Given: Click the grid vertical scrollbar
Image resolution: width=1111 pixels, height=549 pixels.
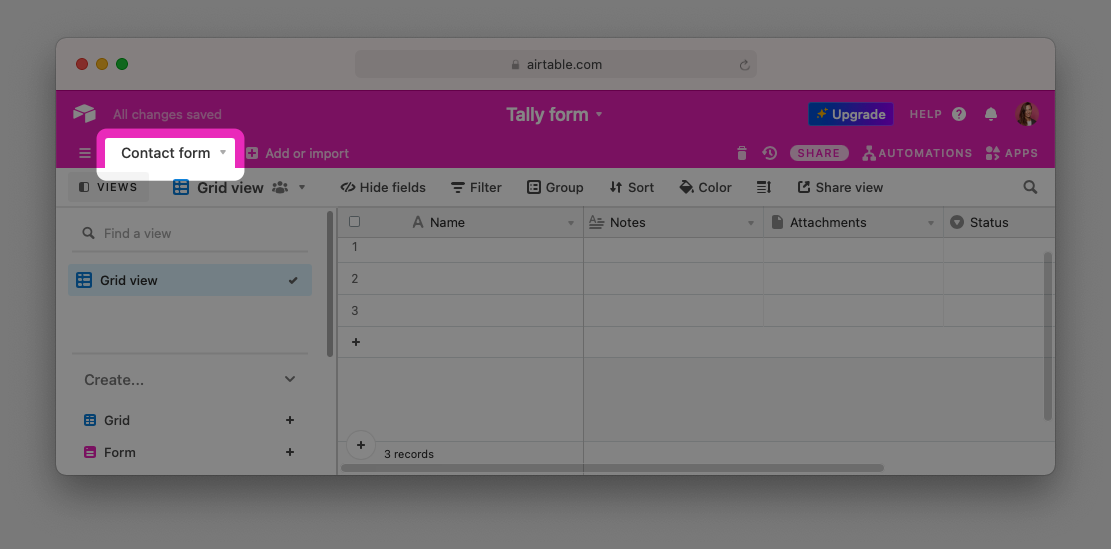Looking at the screenshot, I should [x=1049, y=336].
